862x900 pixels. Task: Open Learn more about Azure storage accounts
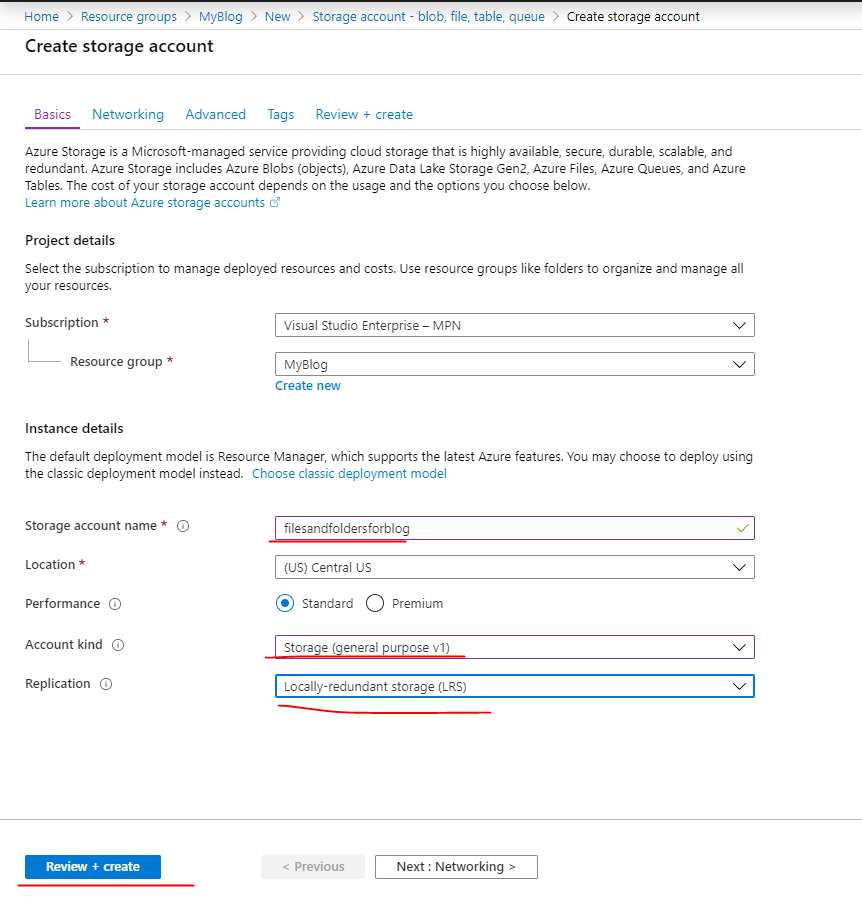click(x=146, y=202)
